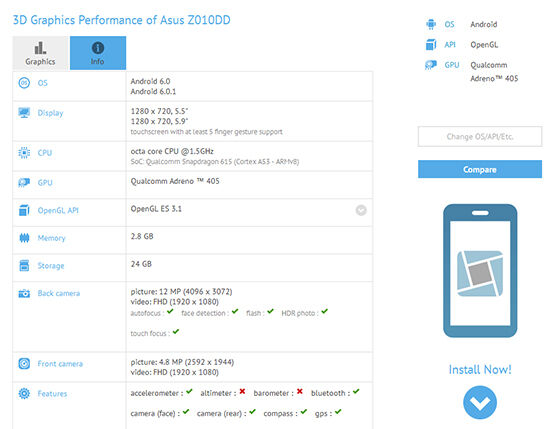Click the 'Android' value in sidebar
The height and width of the screenshot is (429, 550).
(484, 24)
